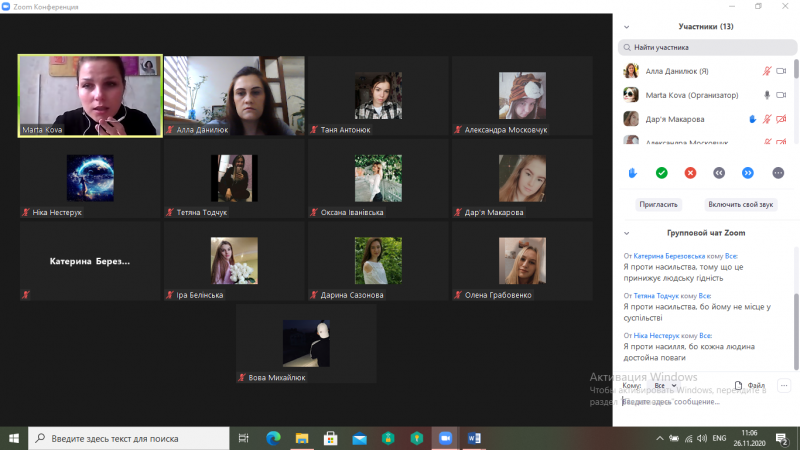Select Александра Московчук's participant tile

(x=522, y=96)
